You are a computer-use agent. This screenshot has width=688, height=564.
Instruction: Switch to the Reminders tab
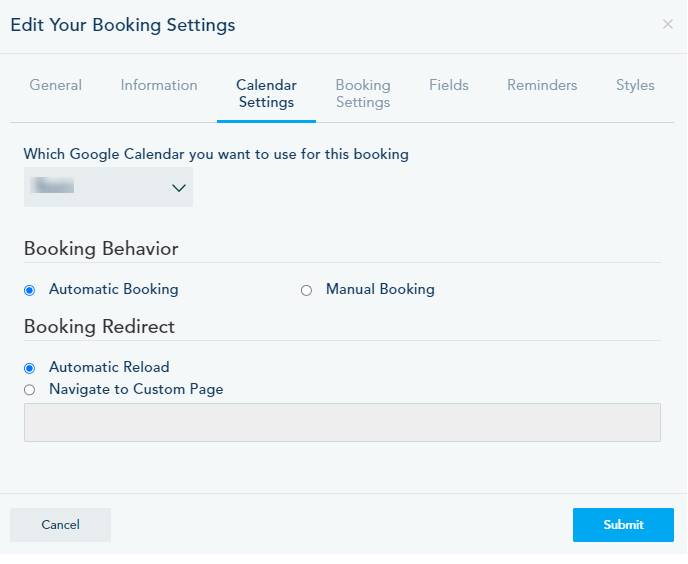(x=542, y=85)
